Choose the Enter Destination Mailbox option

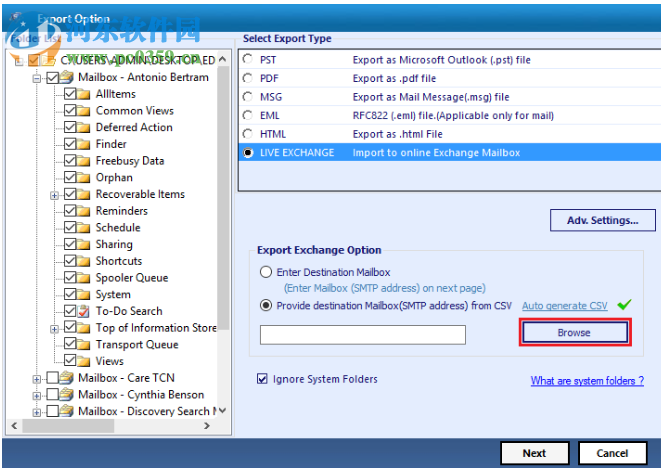tap(266, 272)
